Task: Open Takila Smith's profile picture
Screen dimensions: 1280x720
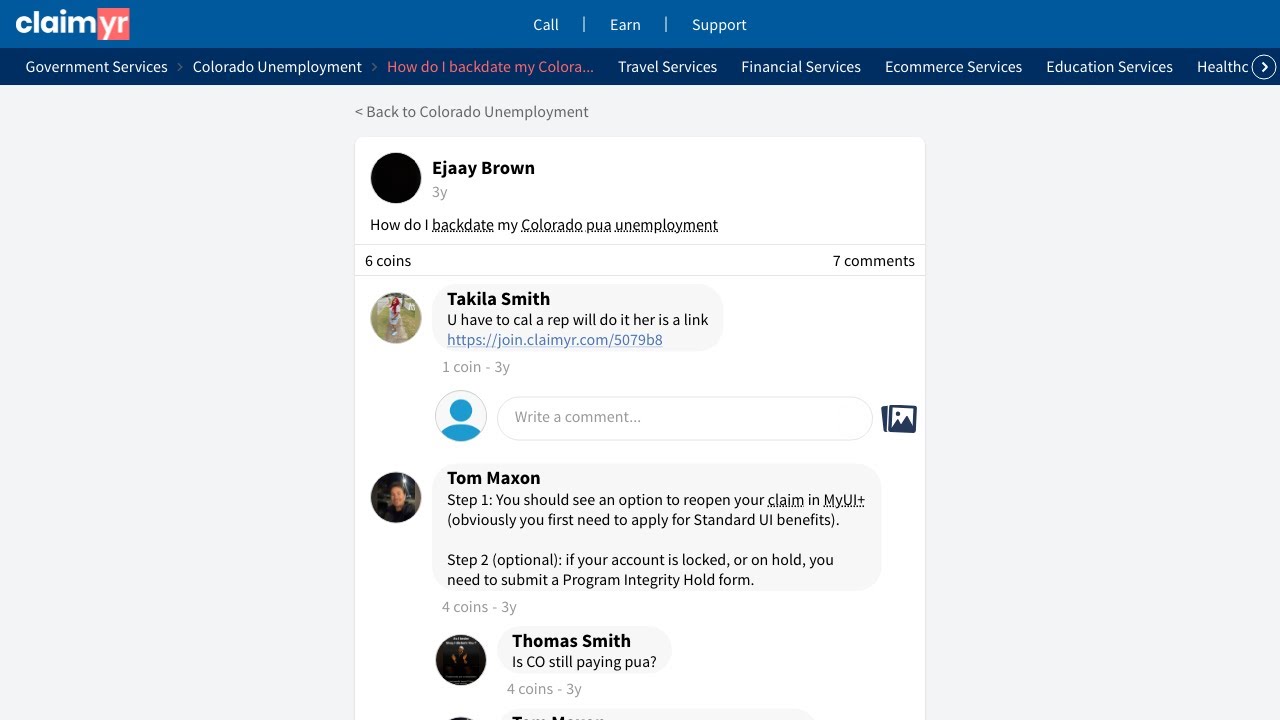Action: pos(396,318)
